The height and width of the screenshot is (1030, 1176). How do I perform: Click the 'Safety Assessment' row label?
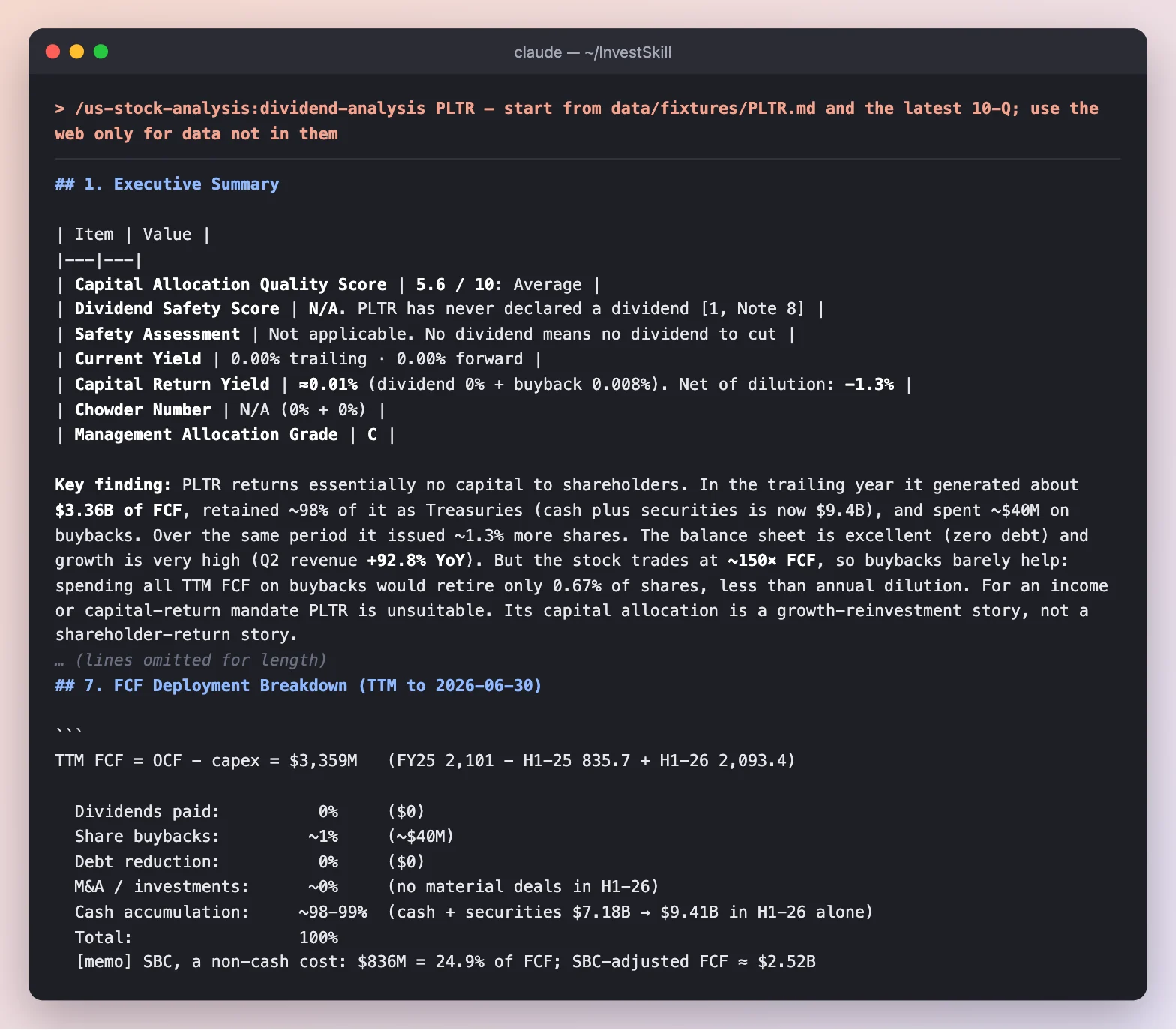(x=157, y=334)
